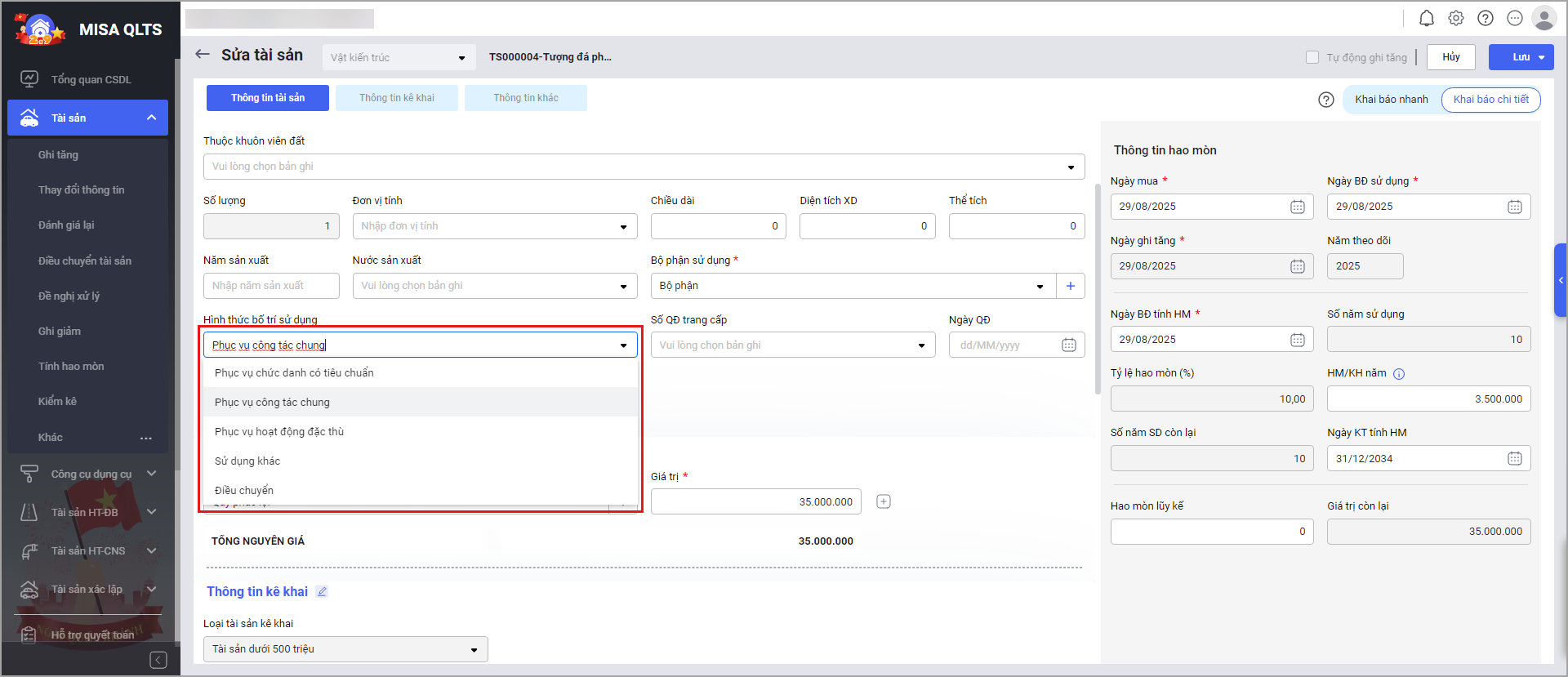The image size is (1568, 677).
Task: Click the plus icon next to Bộ phận
Action: coord(1070,286)
